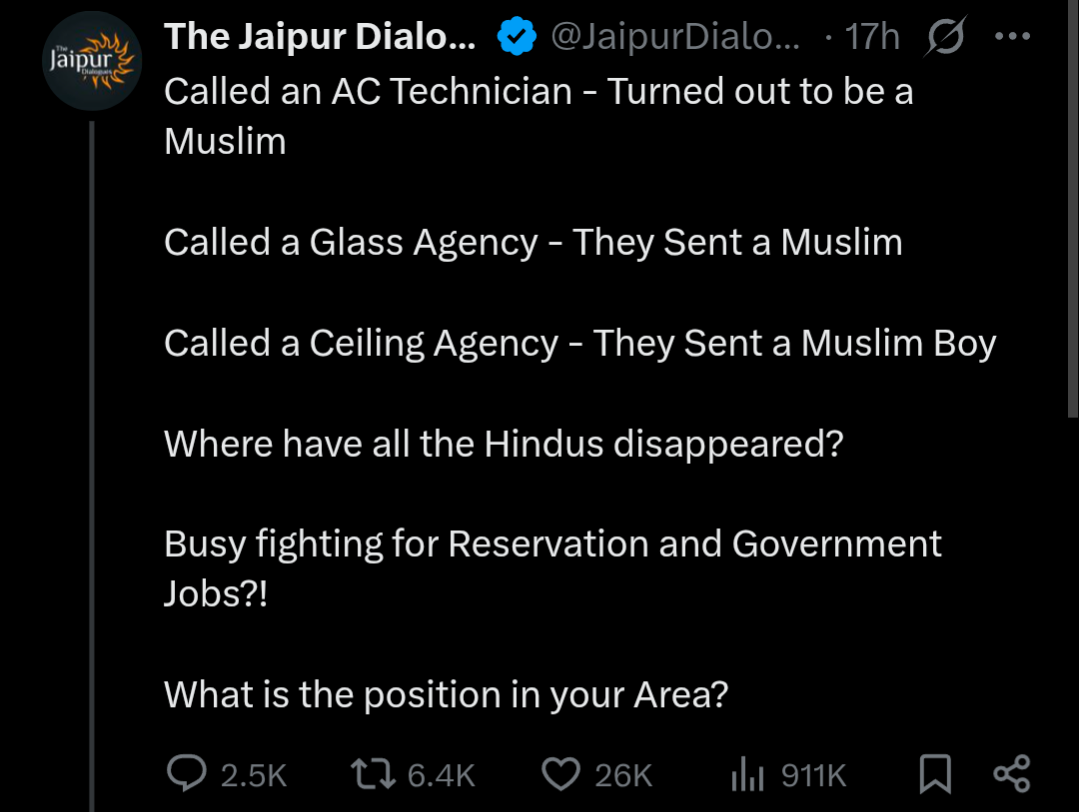Open the post via 17h timestamp
This screenshot has height=812, width=1079.
pyautogui.click(x=871, y=38)
